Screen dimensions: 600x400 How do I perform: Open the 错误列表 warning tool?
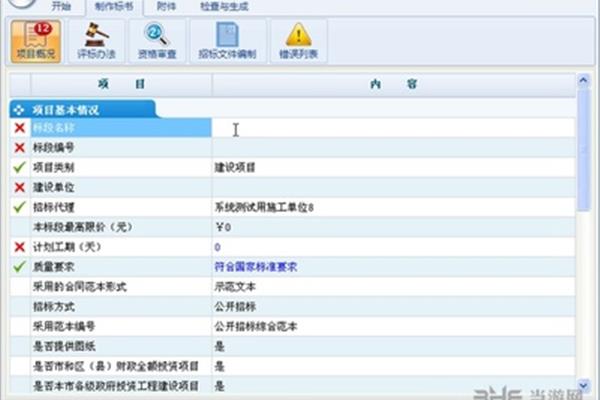(x=298, y=41)
